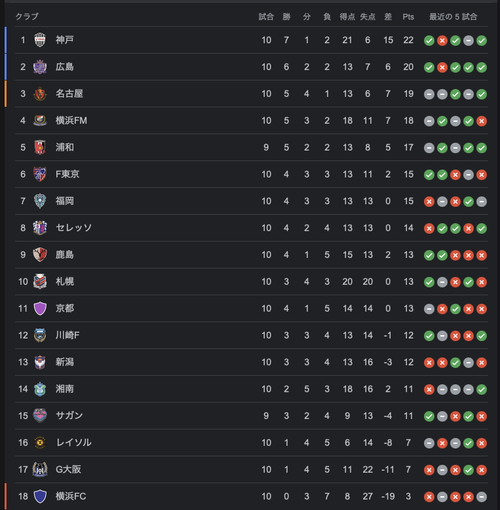
Task: Click the Gamba Osaka (G大阪) club crest
Action: (40, 470)
